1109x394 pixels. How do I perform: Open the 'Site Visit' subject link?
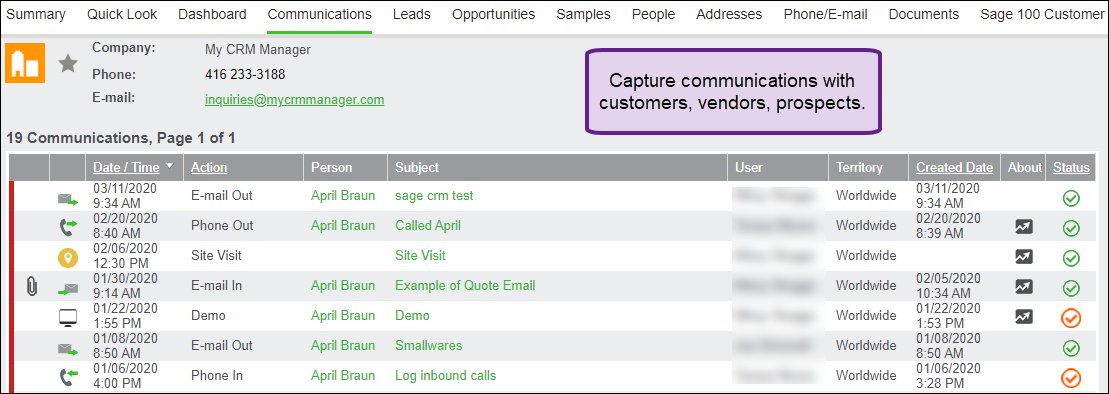click(x=421, y=255)
